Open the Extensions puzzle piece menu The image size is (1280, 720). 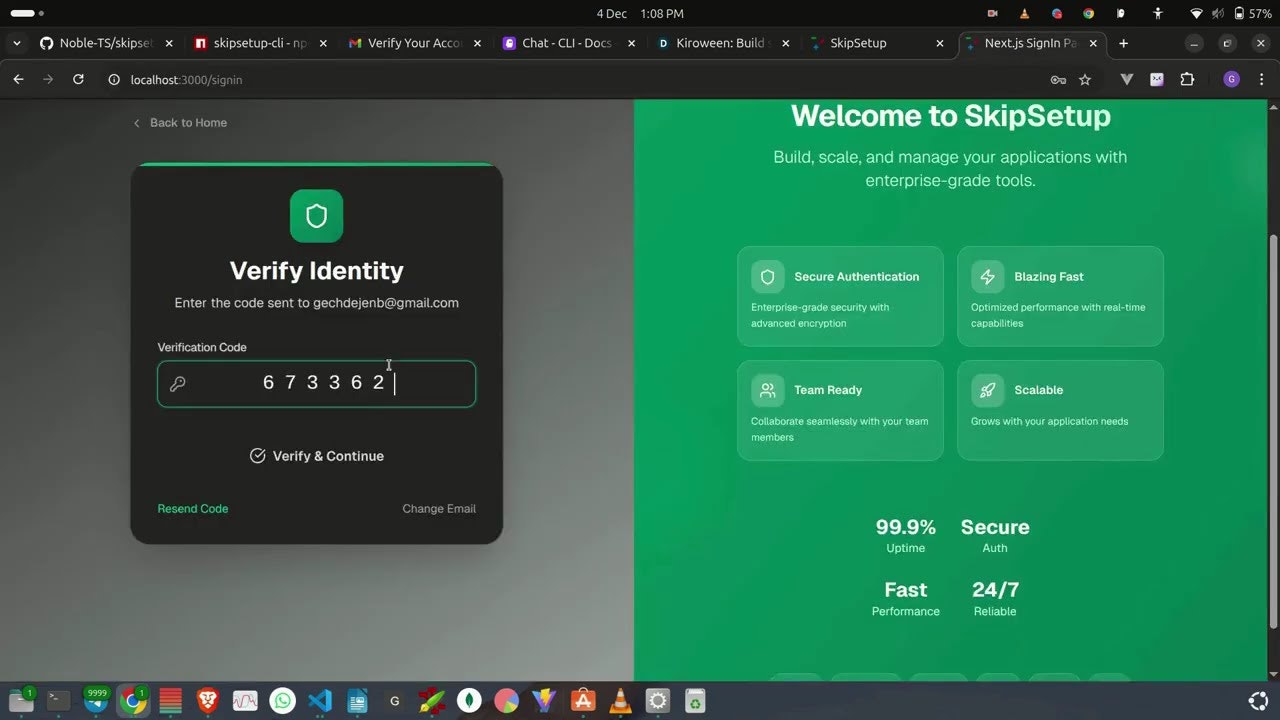pos(1187,80)
